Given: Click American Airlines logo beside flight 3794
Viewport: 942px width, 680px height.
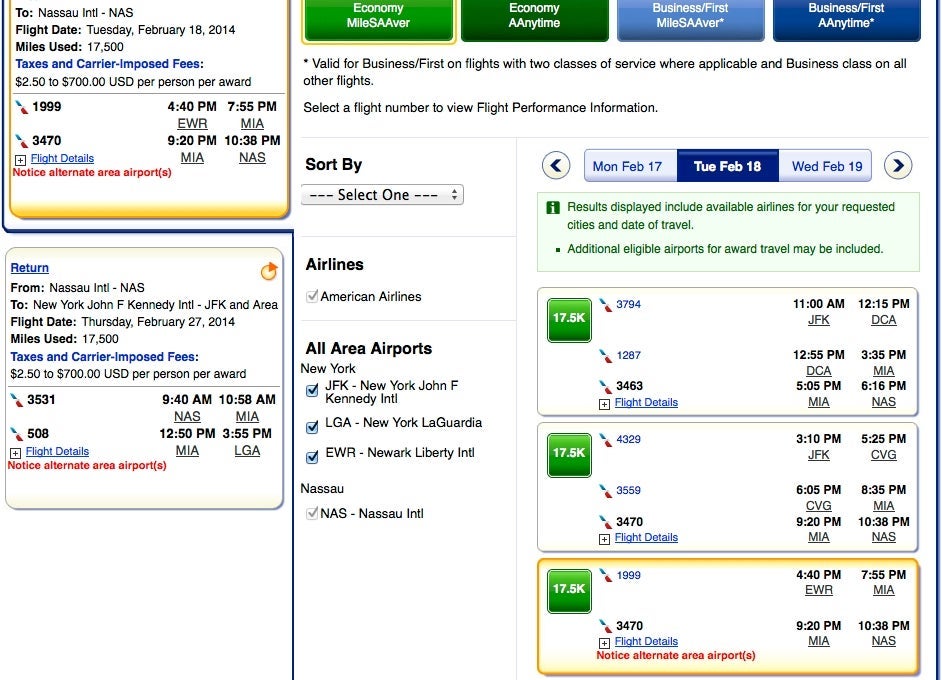Looking at the screenshot, I should tap(605, 305).
